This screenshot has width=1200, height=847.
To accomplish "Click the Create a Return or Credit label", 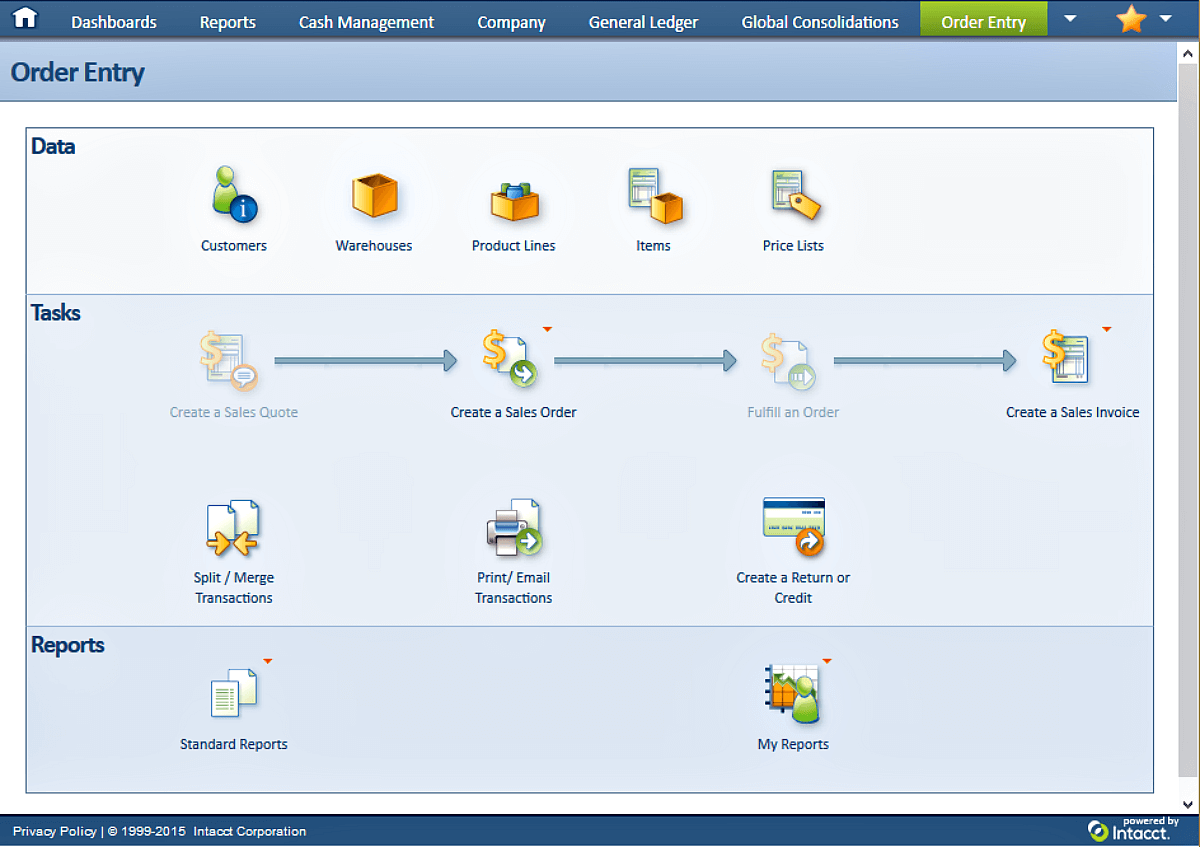I will (x=794, y=588).
